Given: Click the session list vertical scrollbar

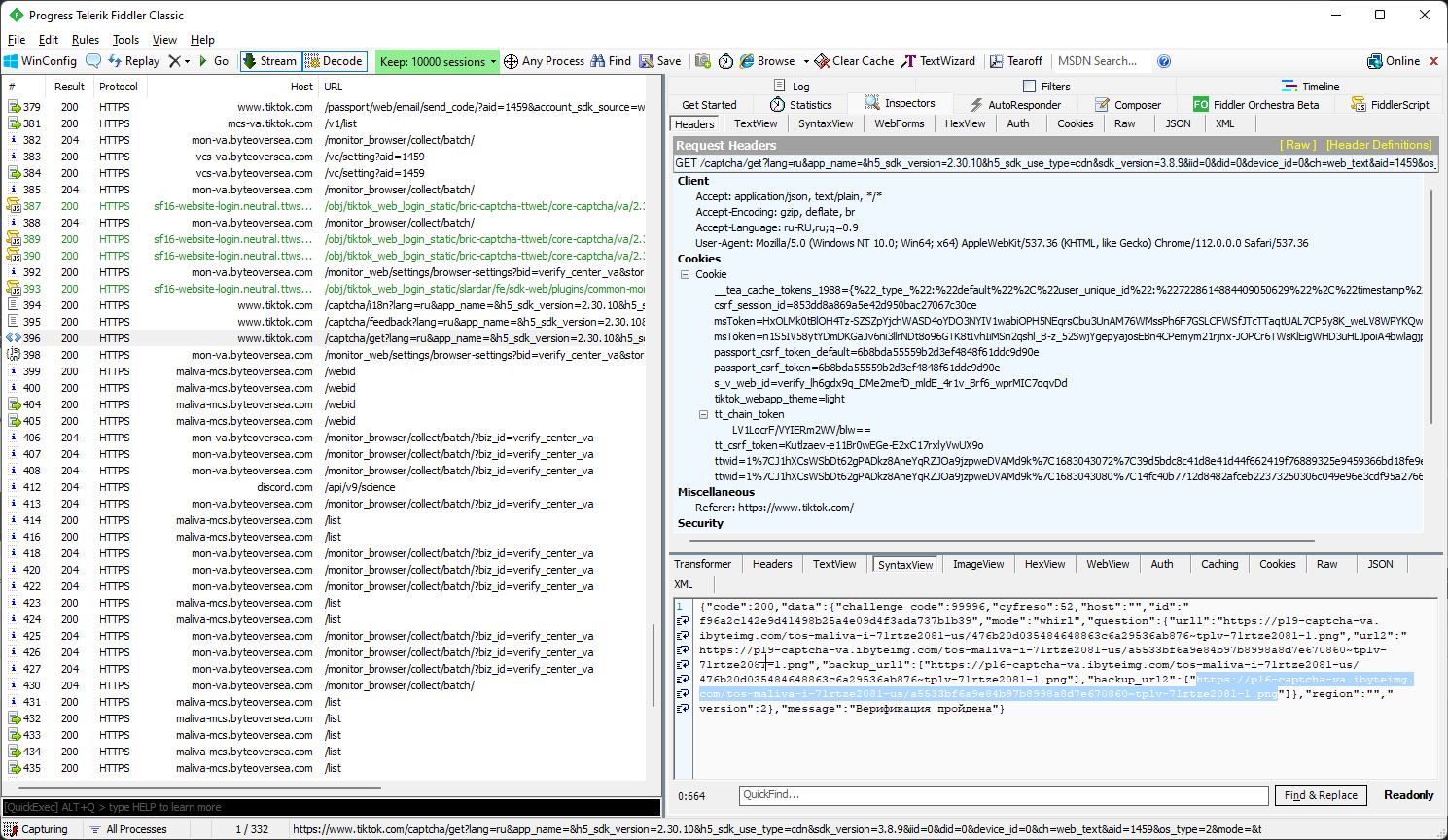Looking at the screenshot, I should point(653,664).
